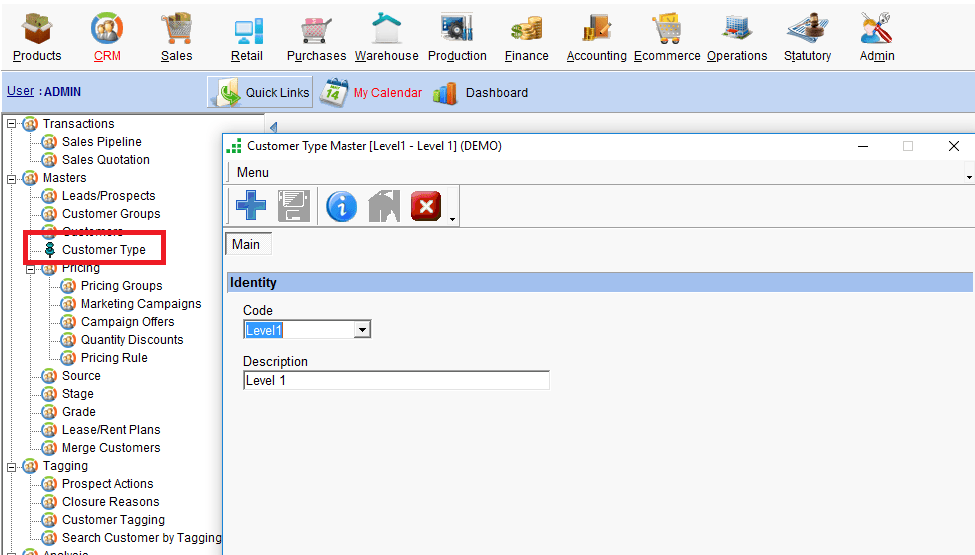Open the Production module icon

click(457, 29)
